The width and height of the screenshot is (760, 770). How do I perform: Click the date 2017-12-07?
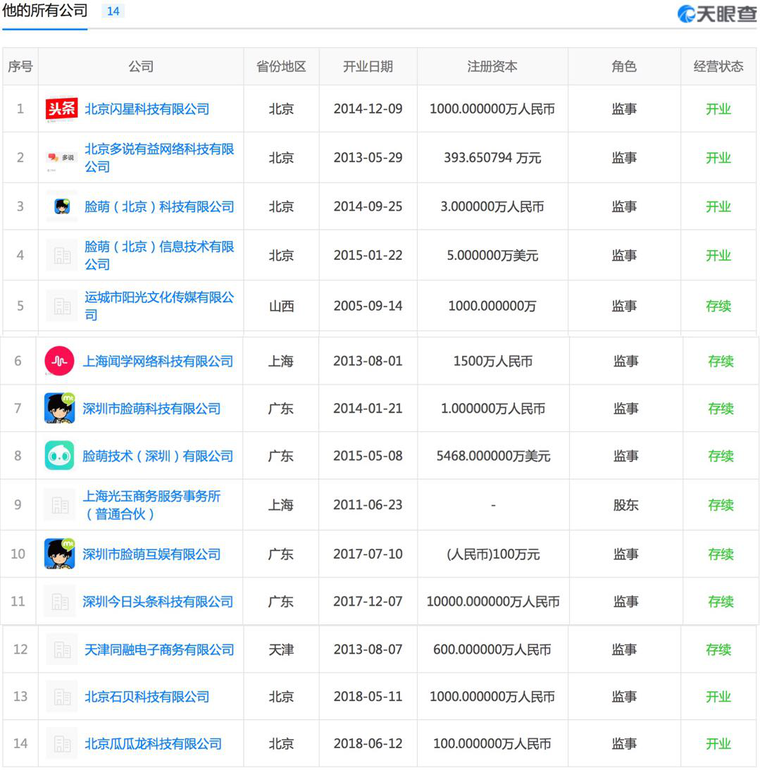[368, 601]
